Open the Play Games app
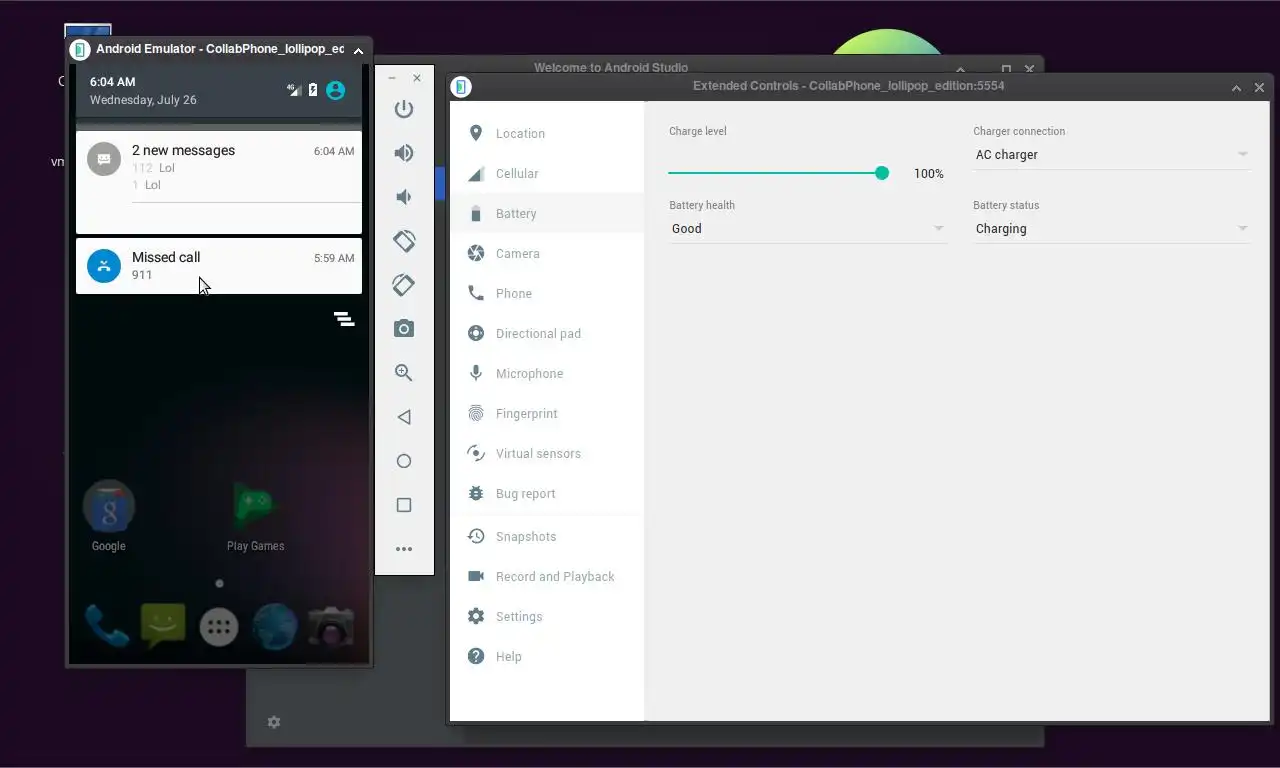Viewport: 1280px width, 768px height. (x=255, y=516)
